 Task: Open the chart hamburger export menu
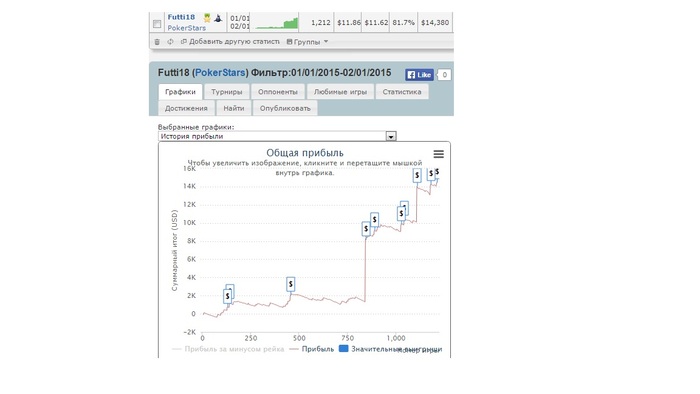click(x=438, y=154)
